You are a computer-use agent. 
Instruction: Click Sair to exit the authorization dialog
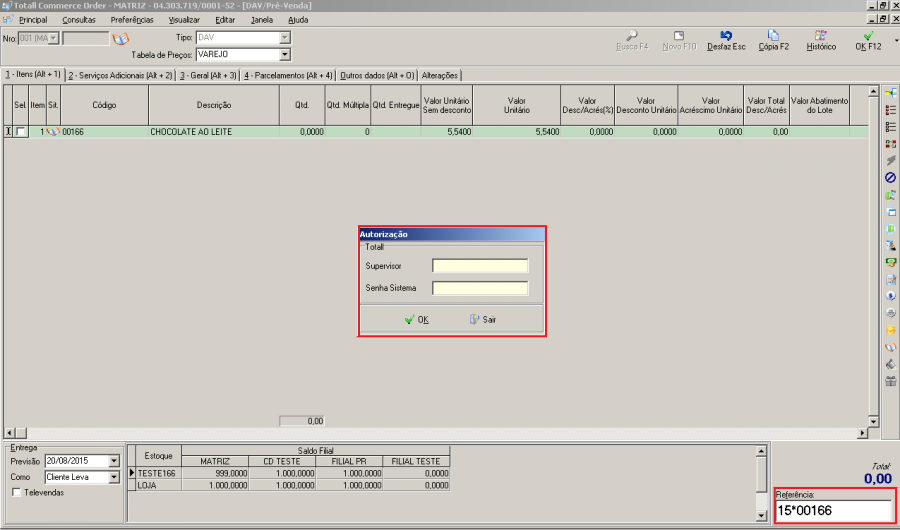click(482, 320)
